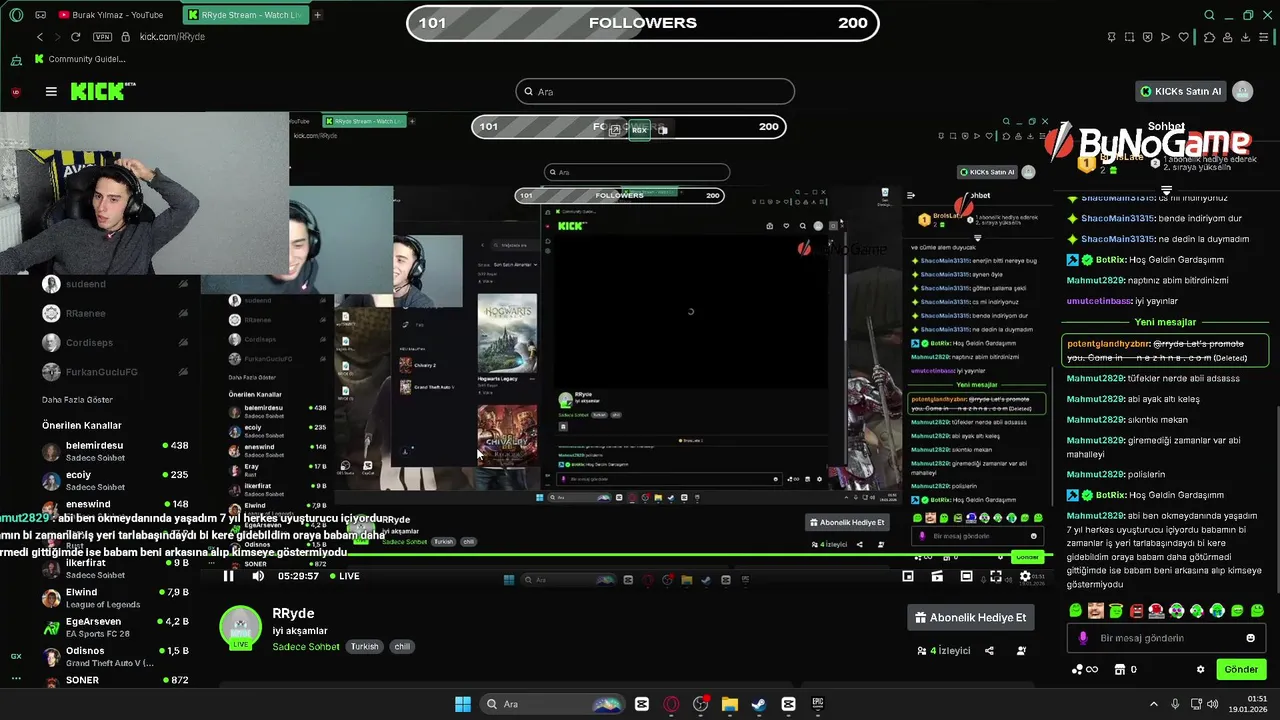Screen dimensions: 1280x720
Task: Add page to bookmarks heart icon
Action: click(1184, 37)
